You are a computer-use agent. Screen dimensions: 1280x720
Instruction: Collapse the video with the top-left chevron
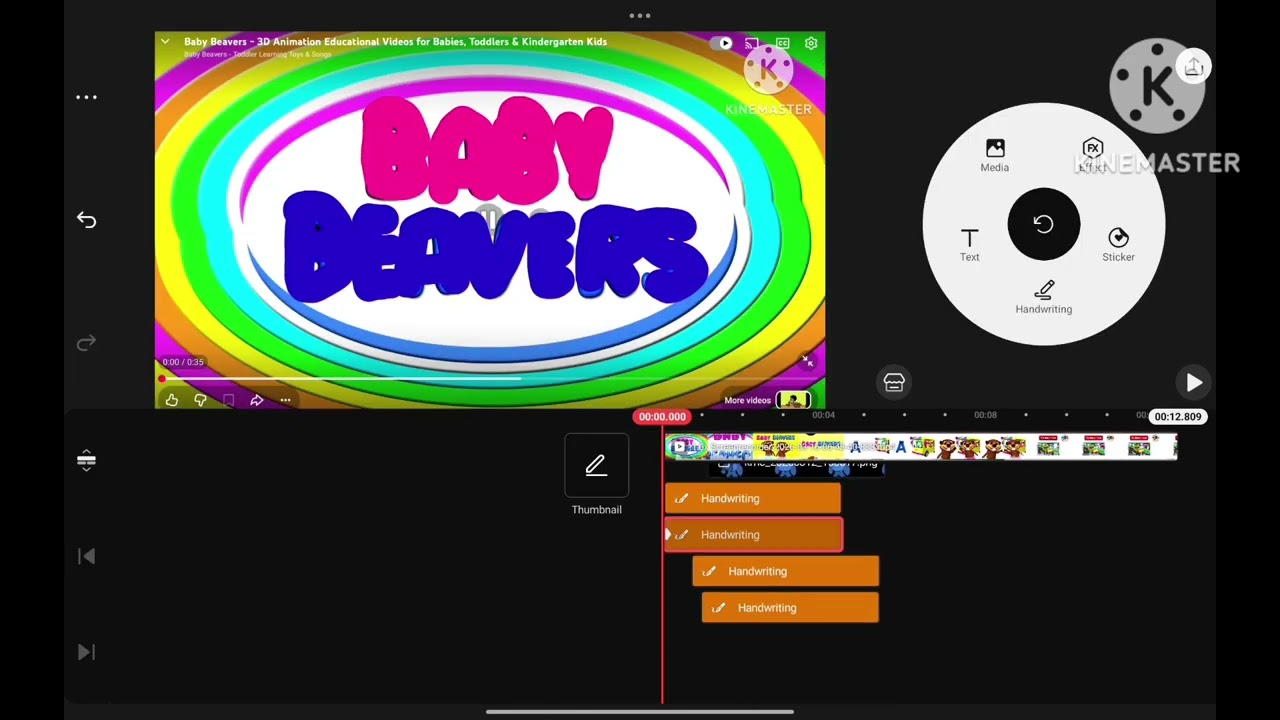coord(165,42)
